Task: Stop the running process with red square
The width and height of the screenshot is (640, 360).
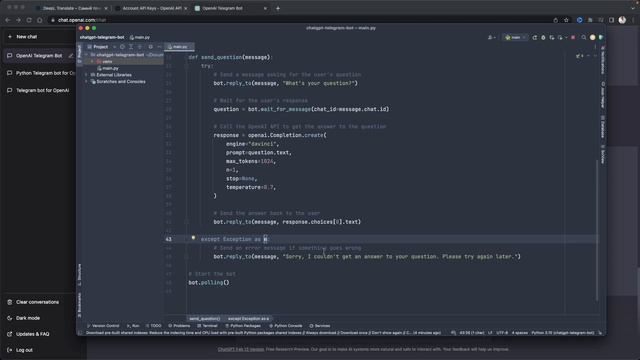Action: 573,38
